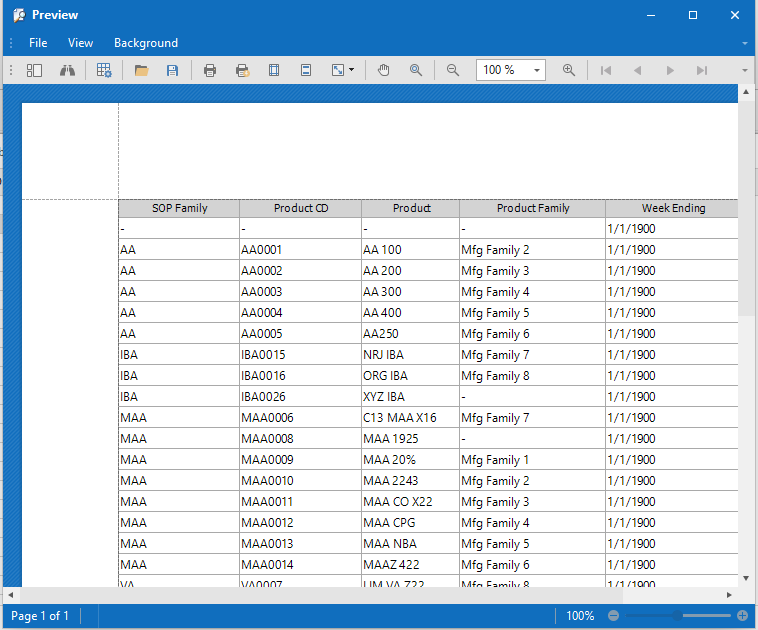Click the Scale page icon
The width and height of the screenshot is (758, 630).
(x=337, y=71)
